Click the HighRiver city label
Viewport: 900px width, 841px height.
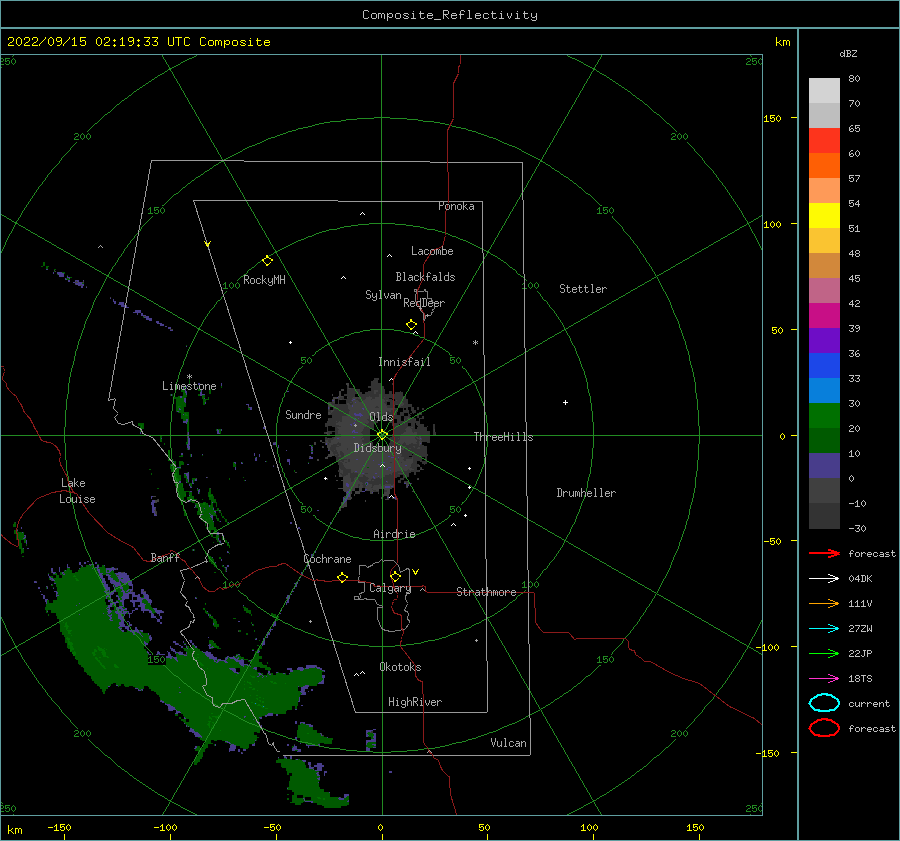point(415,702)
